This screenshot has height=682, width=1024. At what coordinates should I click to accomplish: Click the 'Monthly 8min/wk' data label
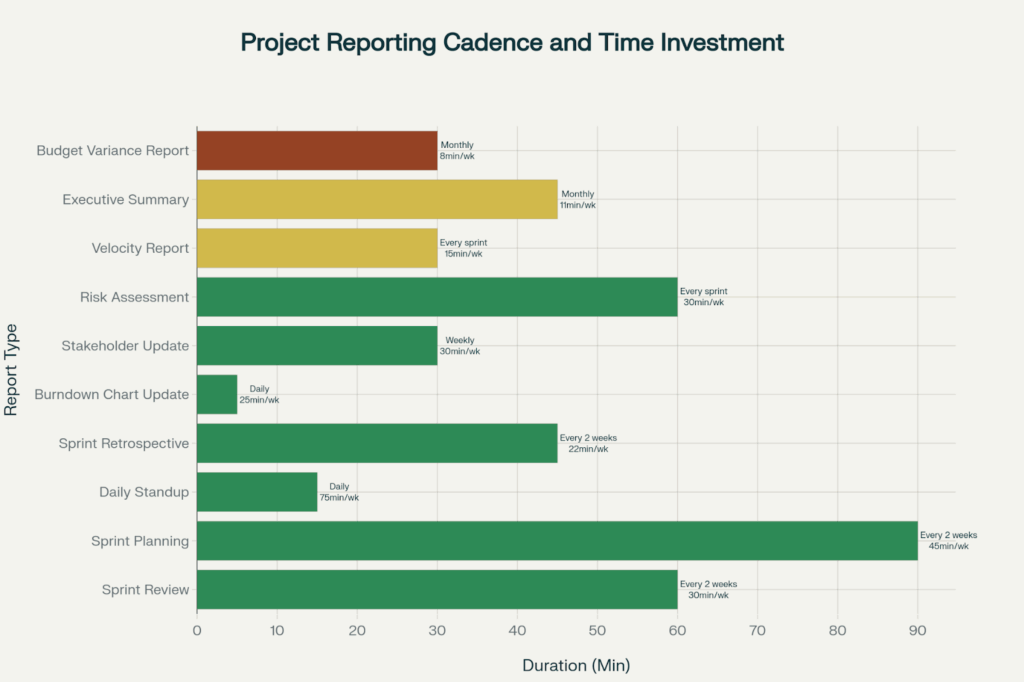click(x=457, y=151)
